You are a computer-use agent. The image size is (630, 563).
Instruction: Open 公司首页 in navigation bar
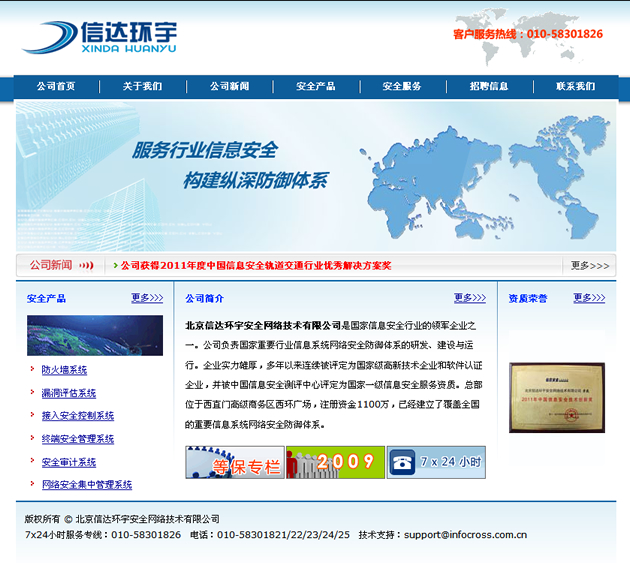56,87
